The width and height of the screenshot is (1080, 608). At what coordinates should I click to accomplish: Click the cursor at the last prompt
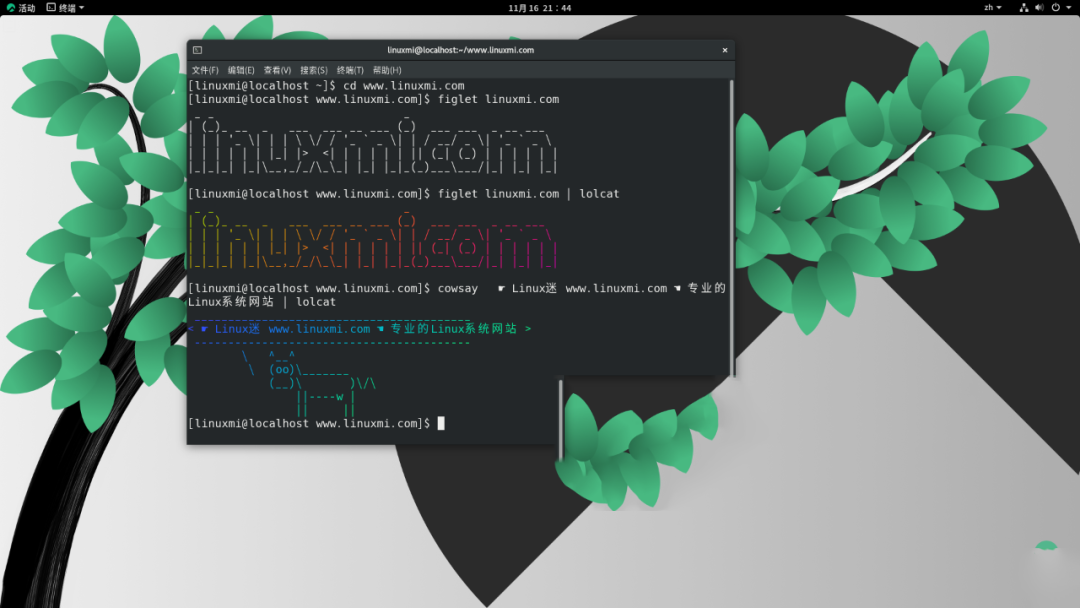click(441, 423)
